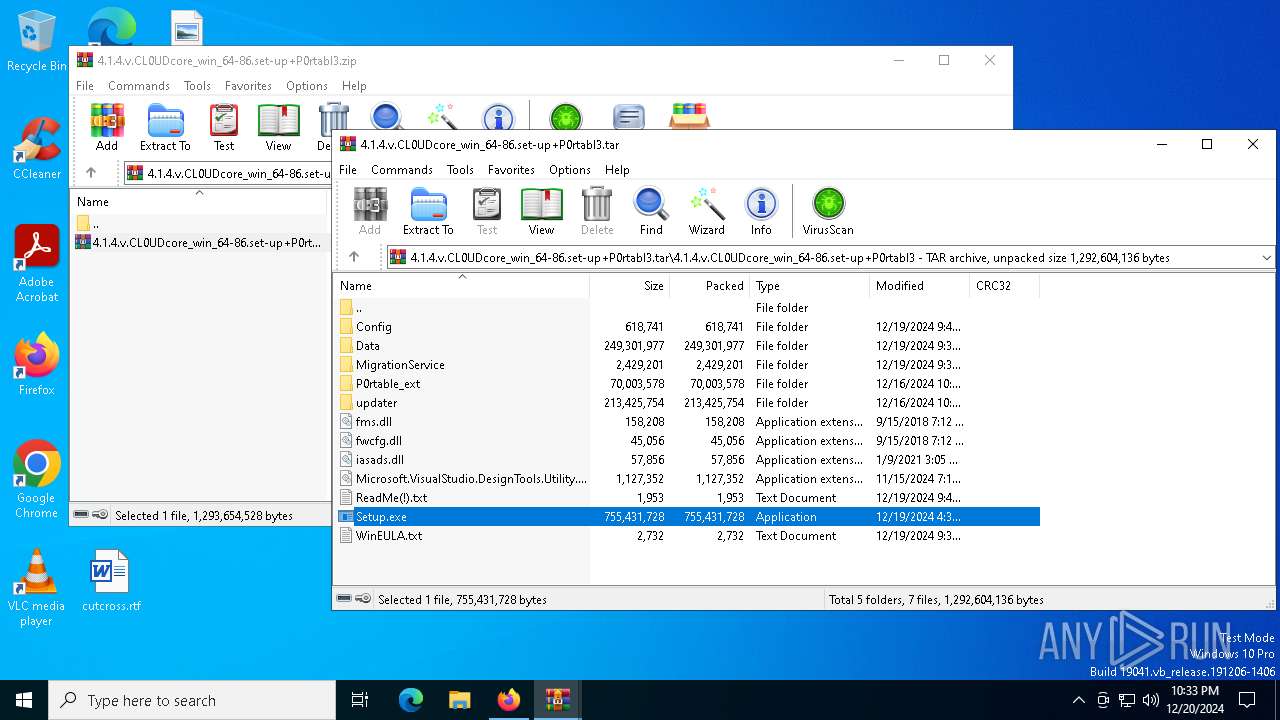Open Favorites menu in the tar window

click(x=511, y=170)
